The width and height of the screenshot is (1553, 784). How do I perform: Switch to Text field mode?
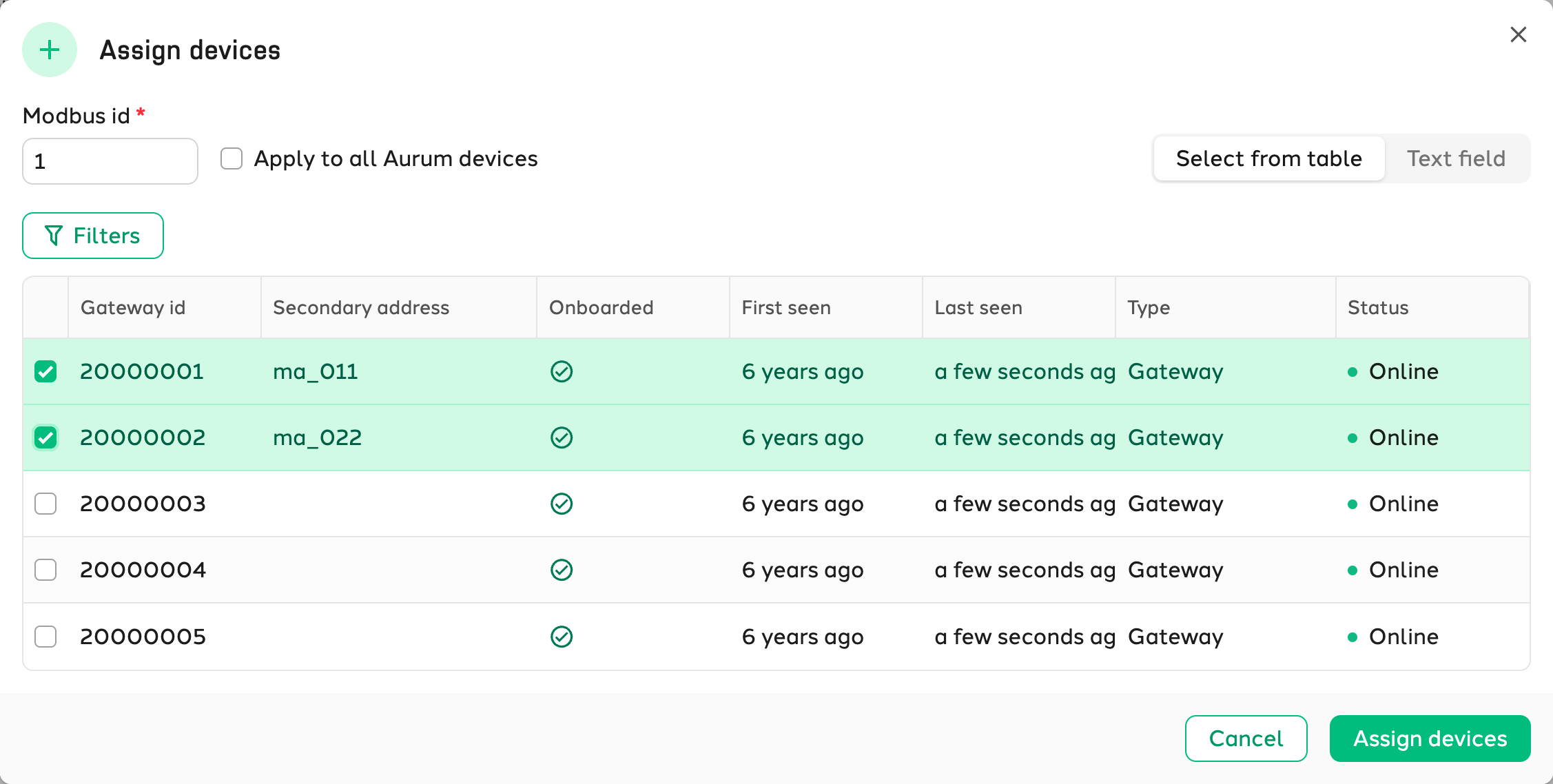point(1456,158)
